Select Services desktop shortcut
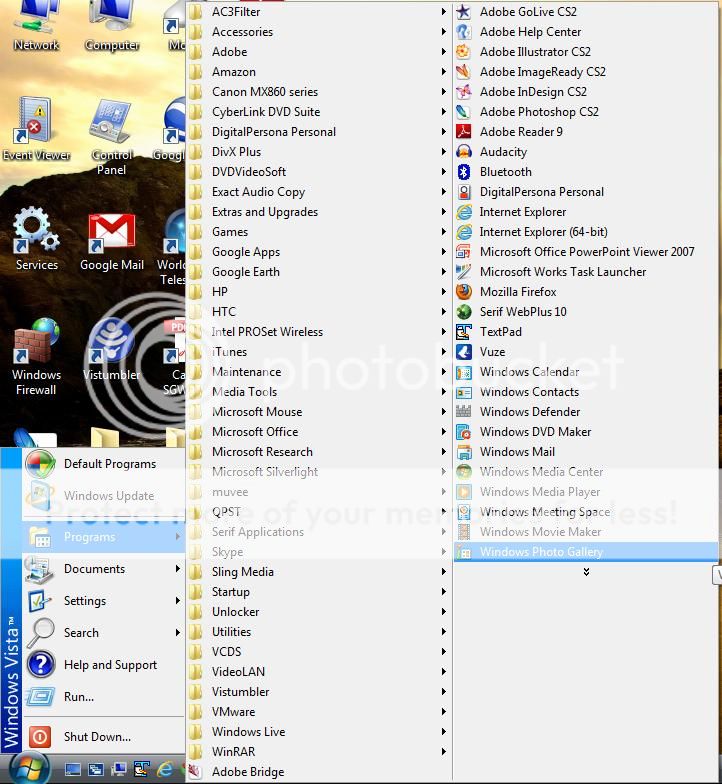This screenshot has height=784, width=722. pyautogui.click(x=36, y=240)
